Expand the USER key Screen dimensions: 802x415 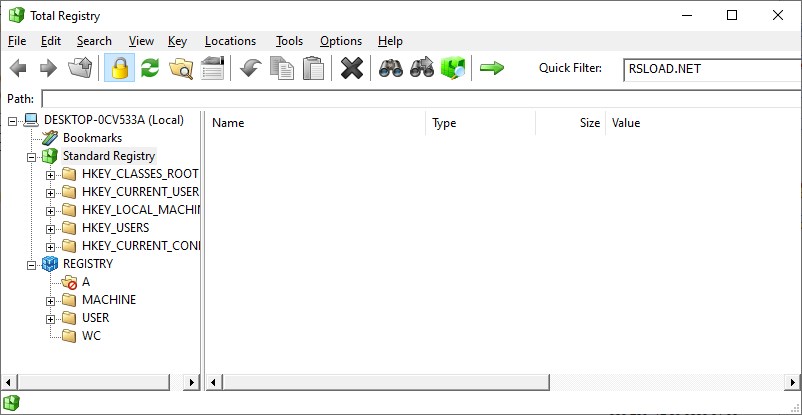click(50, 319)
